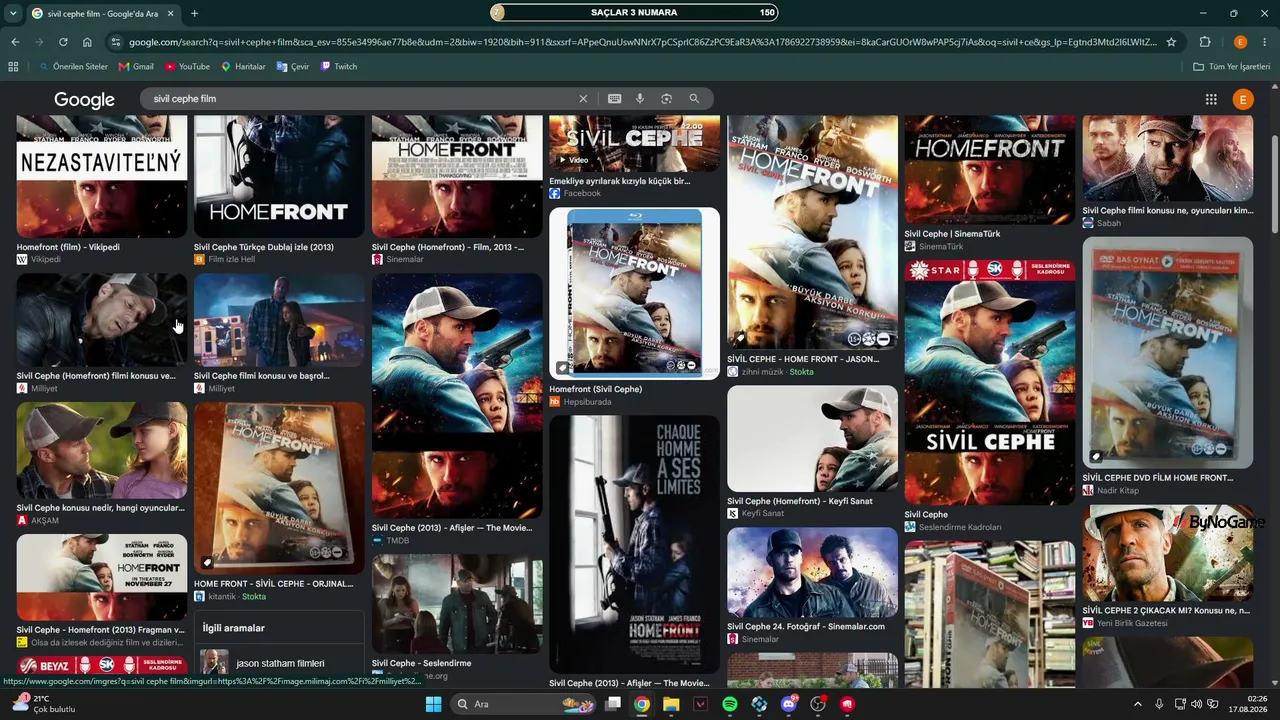The height and width of the screenshot is (720, 1280).
Task: Open the YouTube bookmark
Action: click(x=187, y=67)
